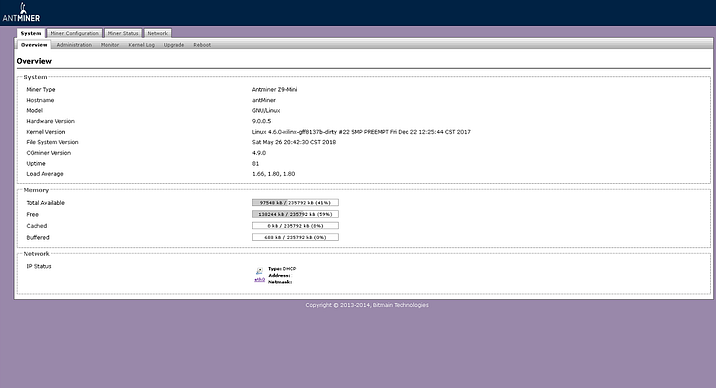Select the Overview subtab
The image size is (716, 388).
34,45
